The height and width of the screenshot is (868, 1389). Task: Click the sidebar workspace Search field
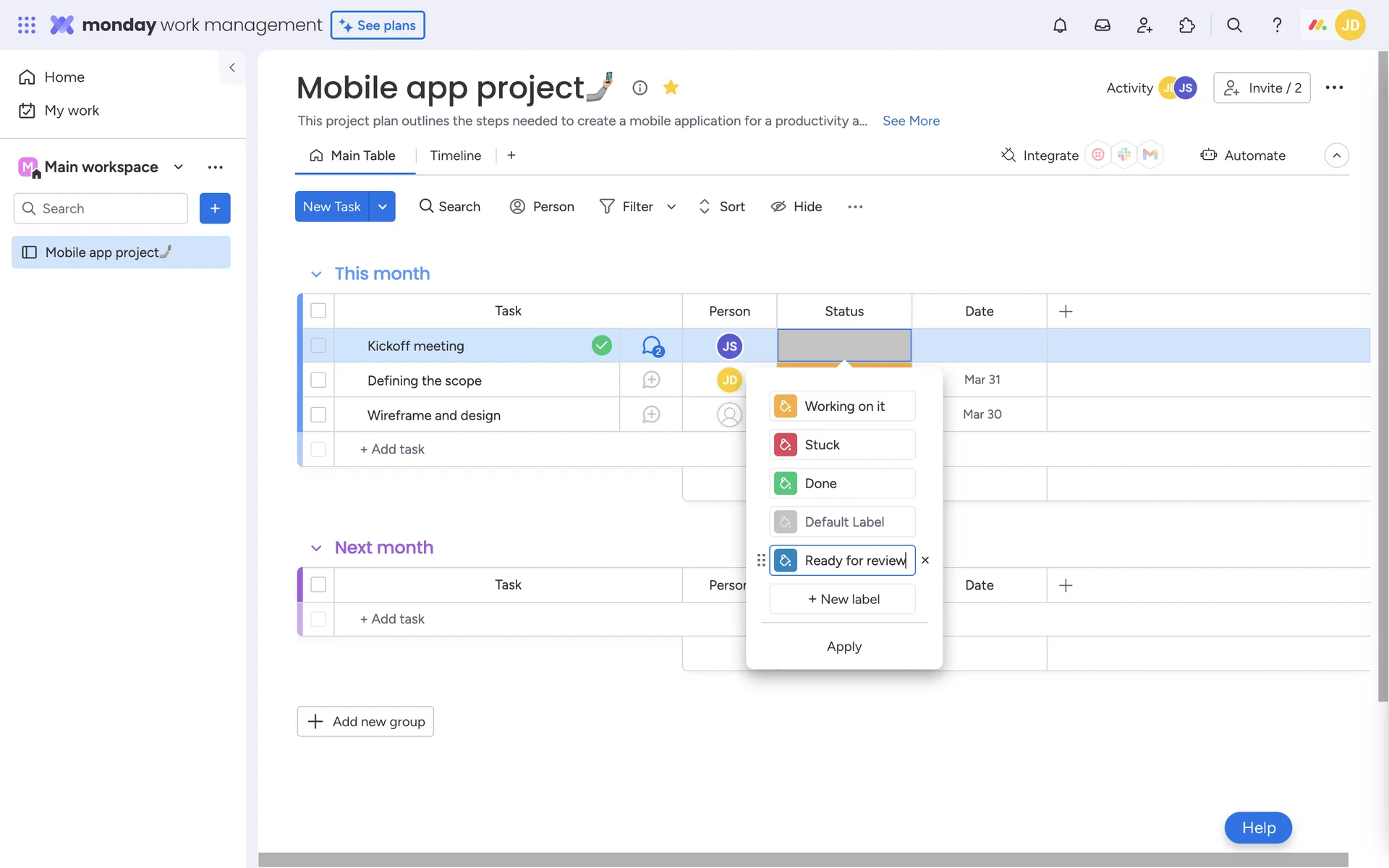pos(101,208)
